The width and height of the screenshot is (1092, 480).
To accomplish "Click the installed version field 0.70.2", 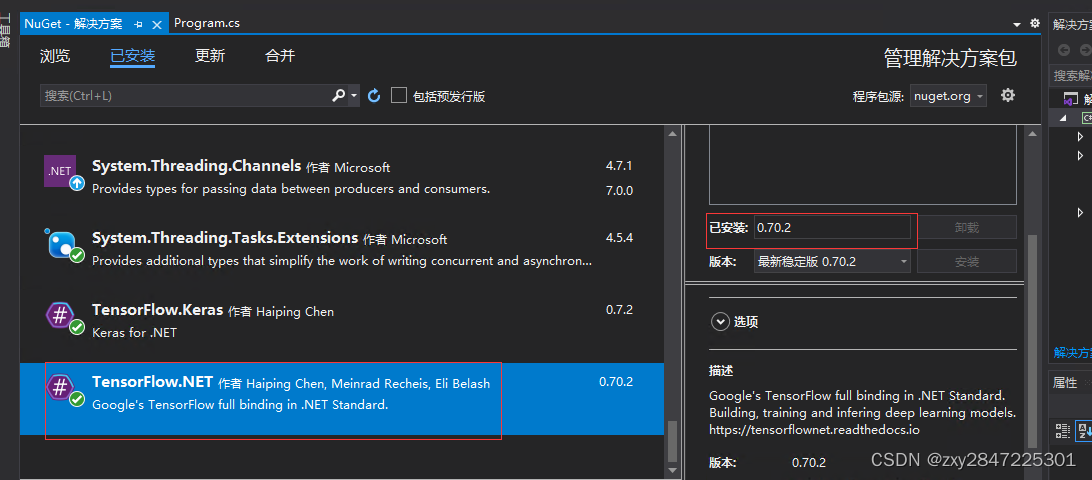I will 832,227.
